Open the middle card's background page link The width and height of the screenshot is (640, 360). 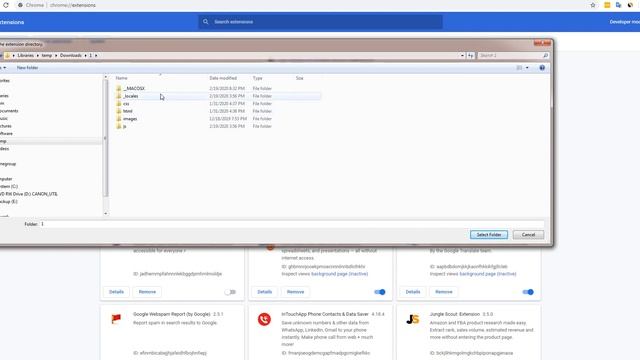pyautogui.click(x=340, y=274)
